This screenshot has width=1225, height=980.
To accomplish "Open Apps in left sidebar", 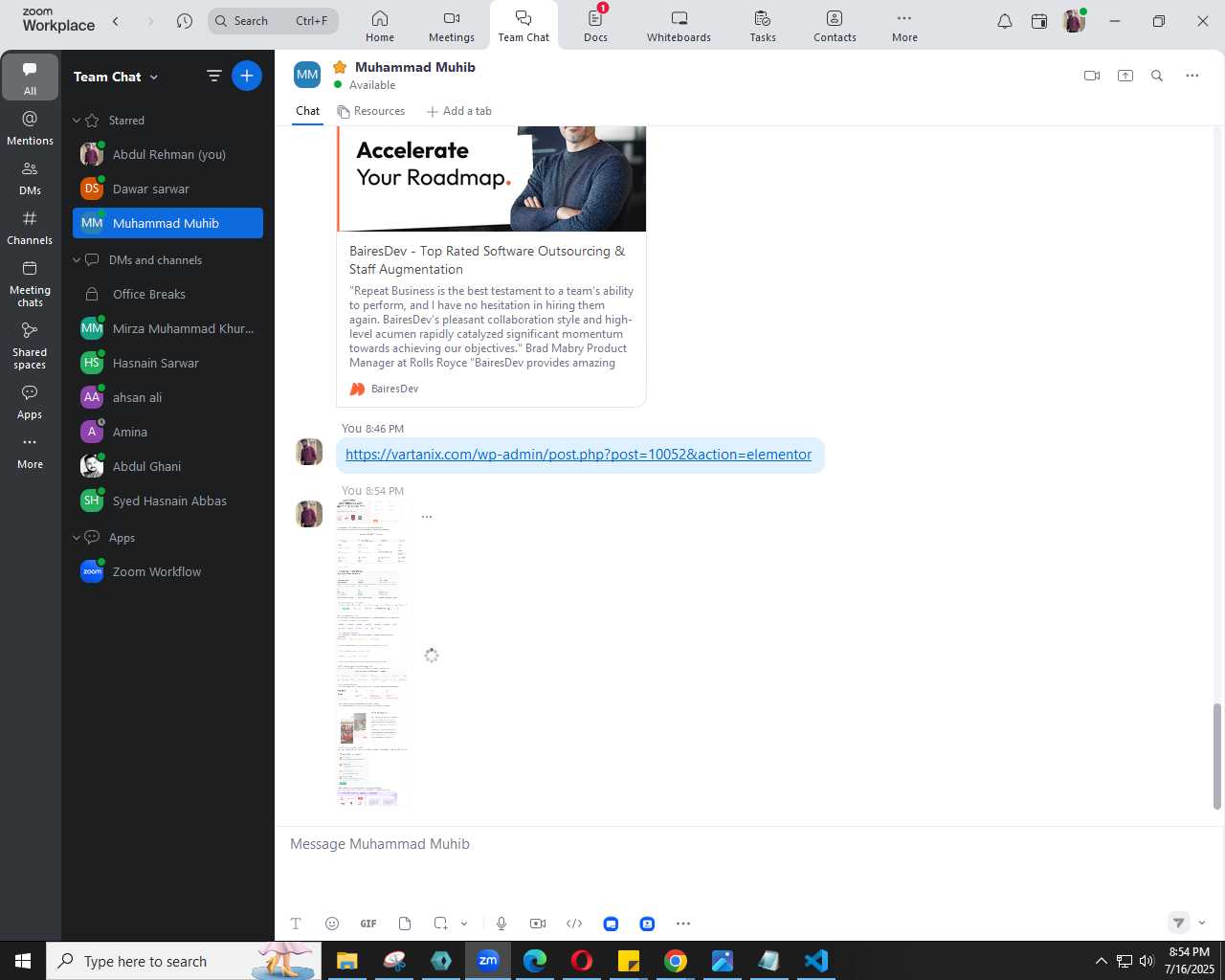I will 30,402.
